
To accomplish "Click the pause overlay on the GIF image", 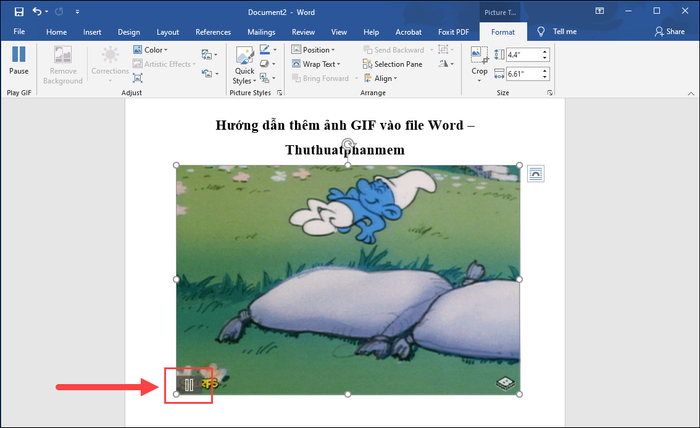I will click(x=189, y=385).
